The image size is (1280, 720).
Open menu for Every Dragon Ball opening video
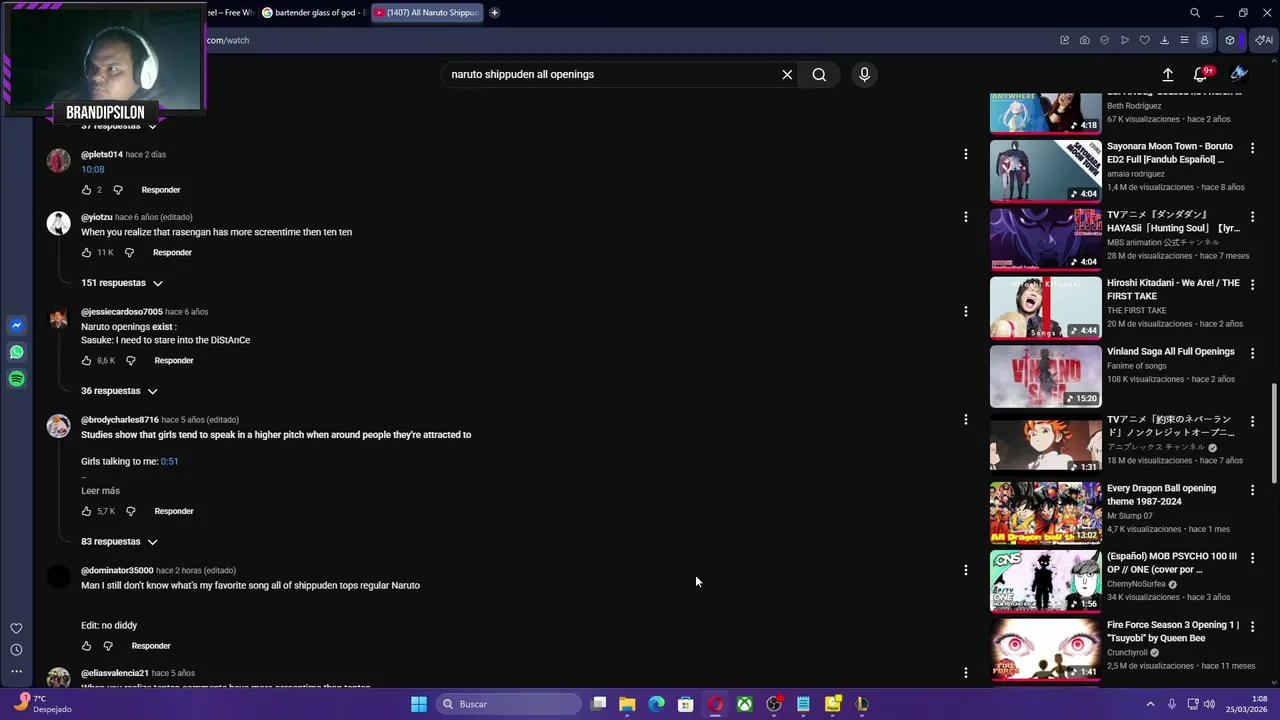[x=1252, y=490]
